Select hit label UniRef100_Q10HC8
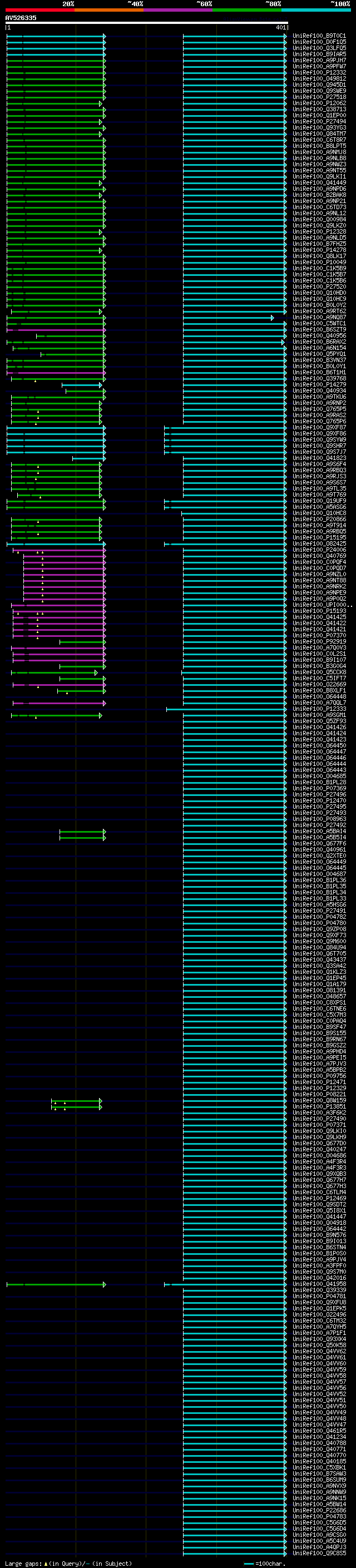356x1568 pixels. (x=319, y=512)
